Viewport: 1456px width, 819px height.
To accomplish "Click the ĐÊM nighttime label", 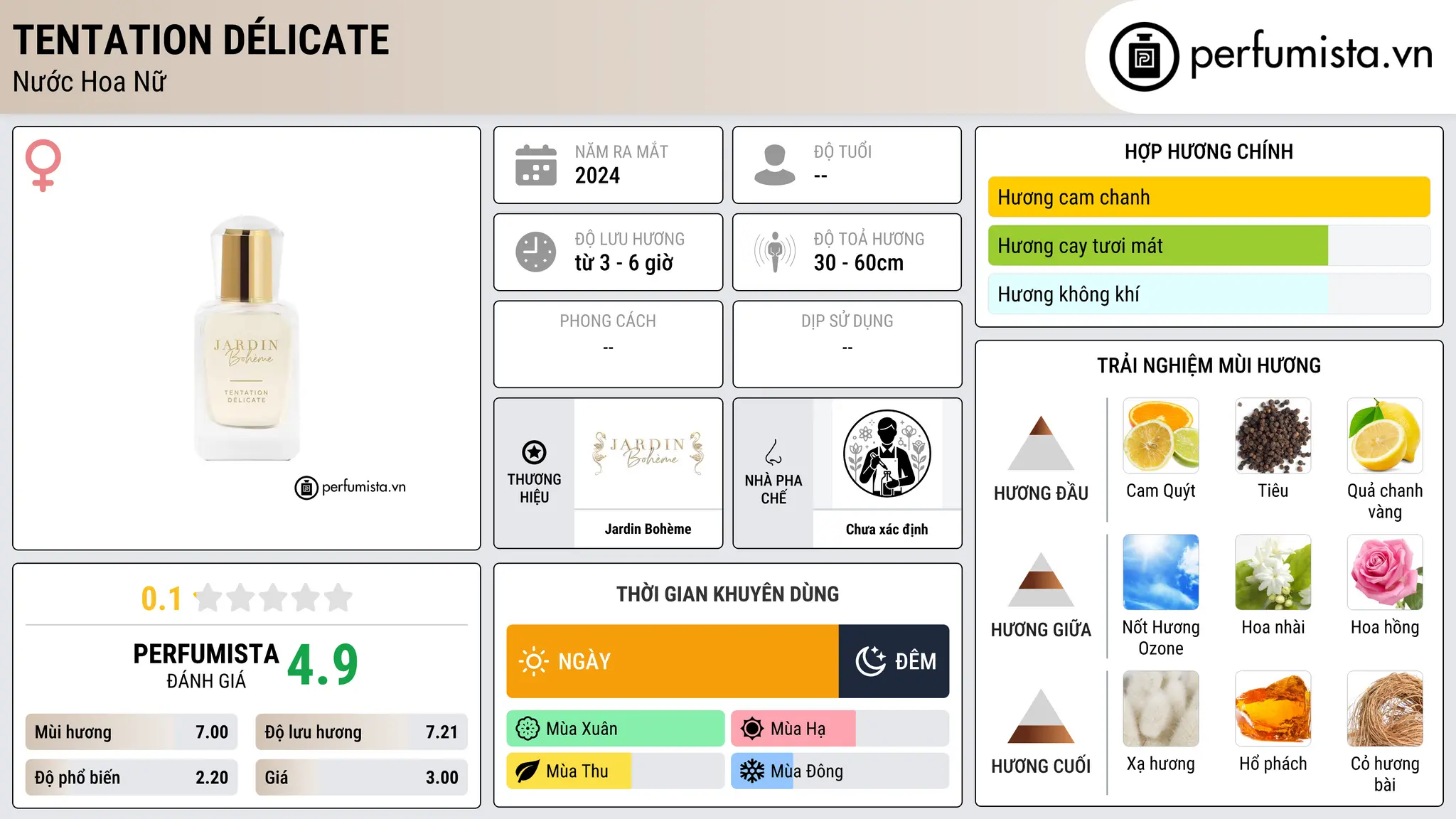I will [x=916, y=661].
